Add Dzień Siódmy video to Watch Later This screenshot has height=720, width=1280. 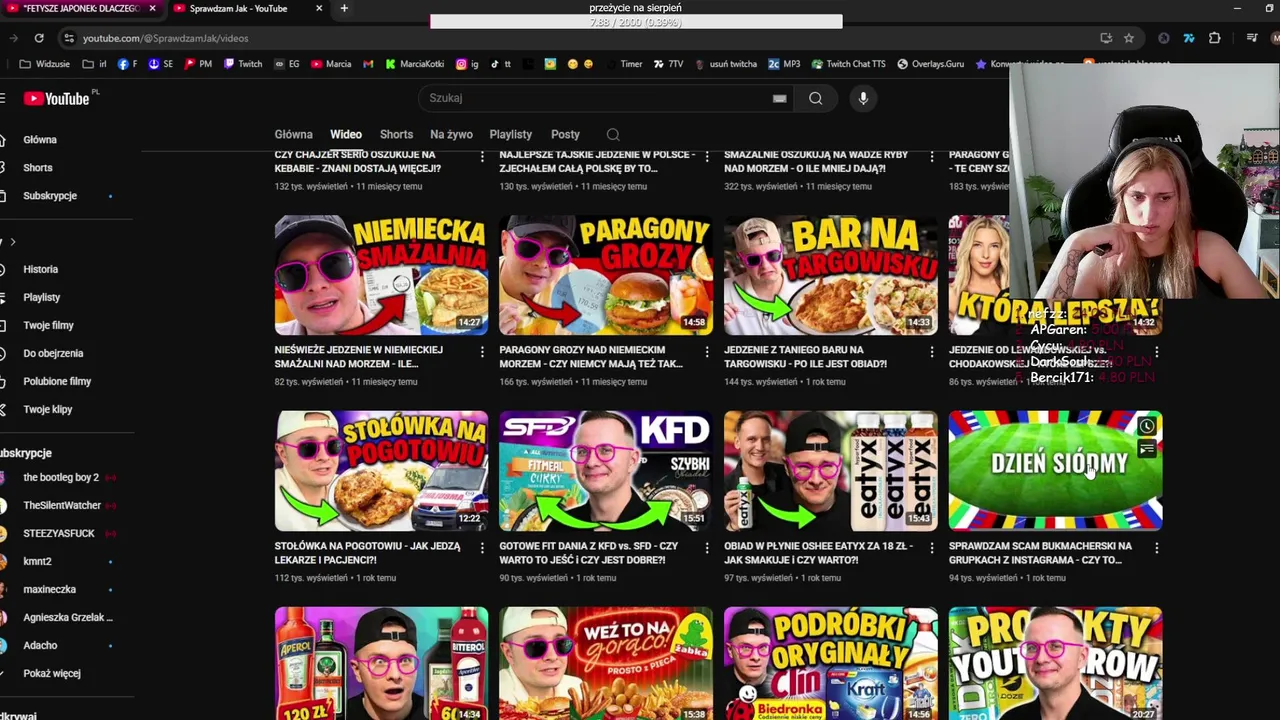pyautogui.click(x=1147, y=427)
